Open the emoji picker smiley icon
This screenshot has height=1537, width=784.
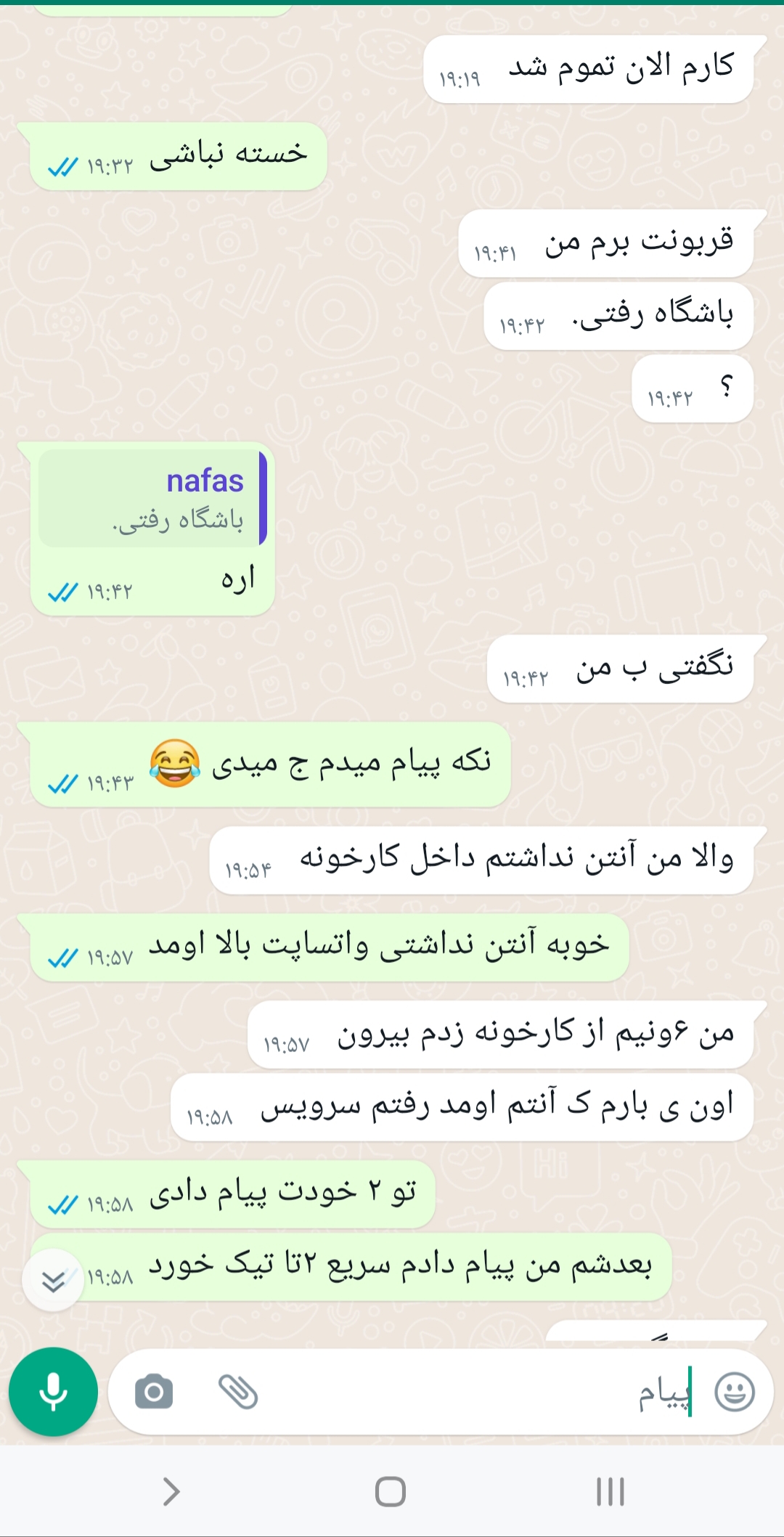click(735, 1392)
